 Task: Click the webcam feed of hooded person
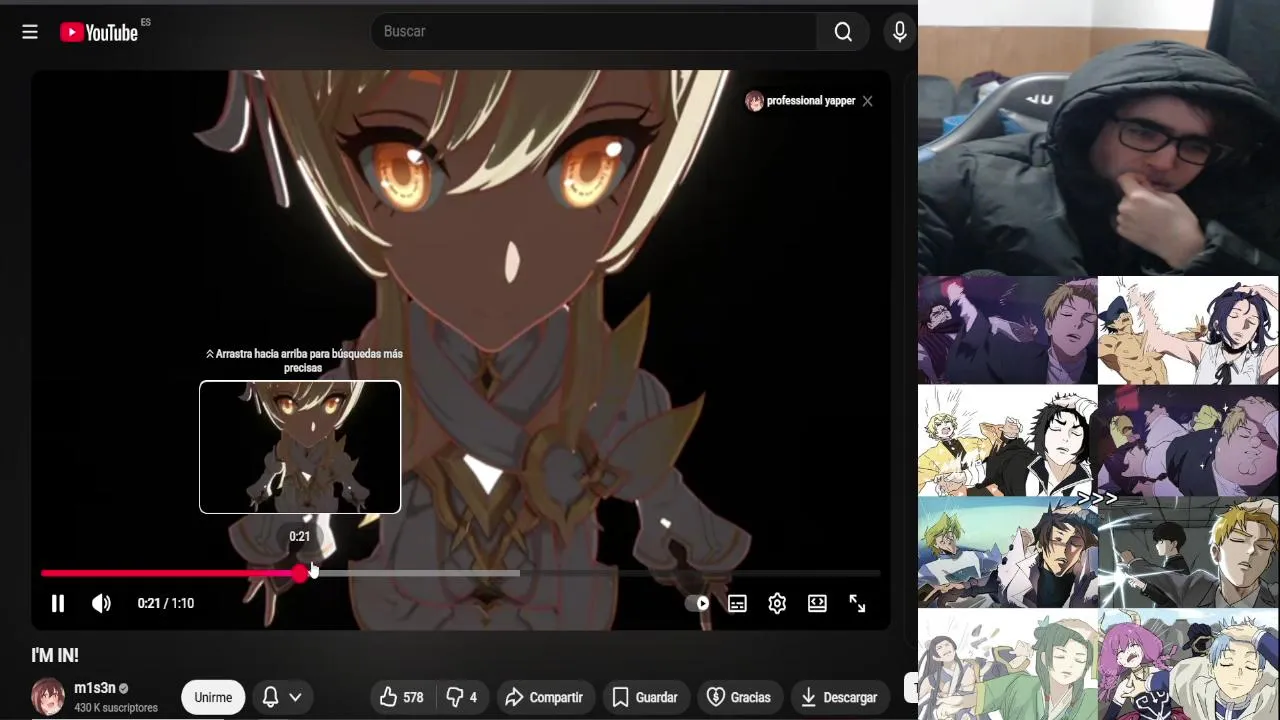(1099, 138)
